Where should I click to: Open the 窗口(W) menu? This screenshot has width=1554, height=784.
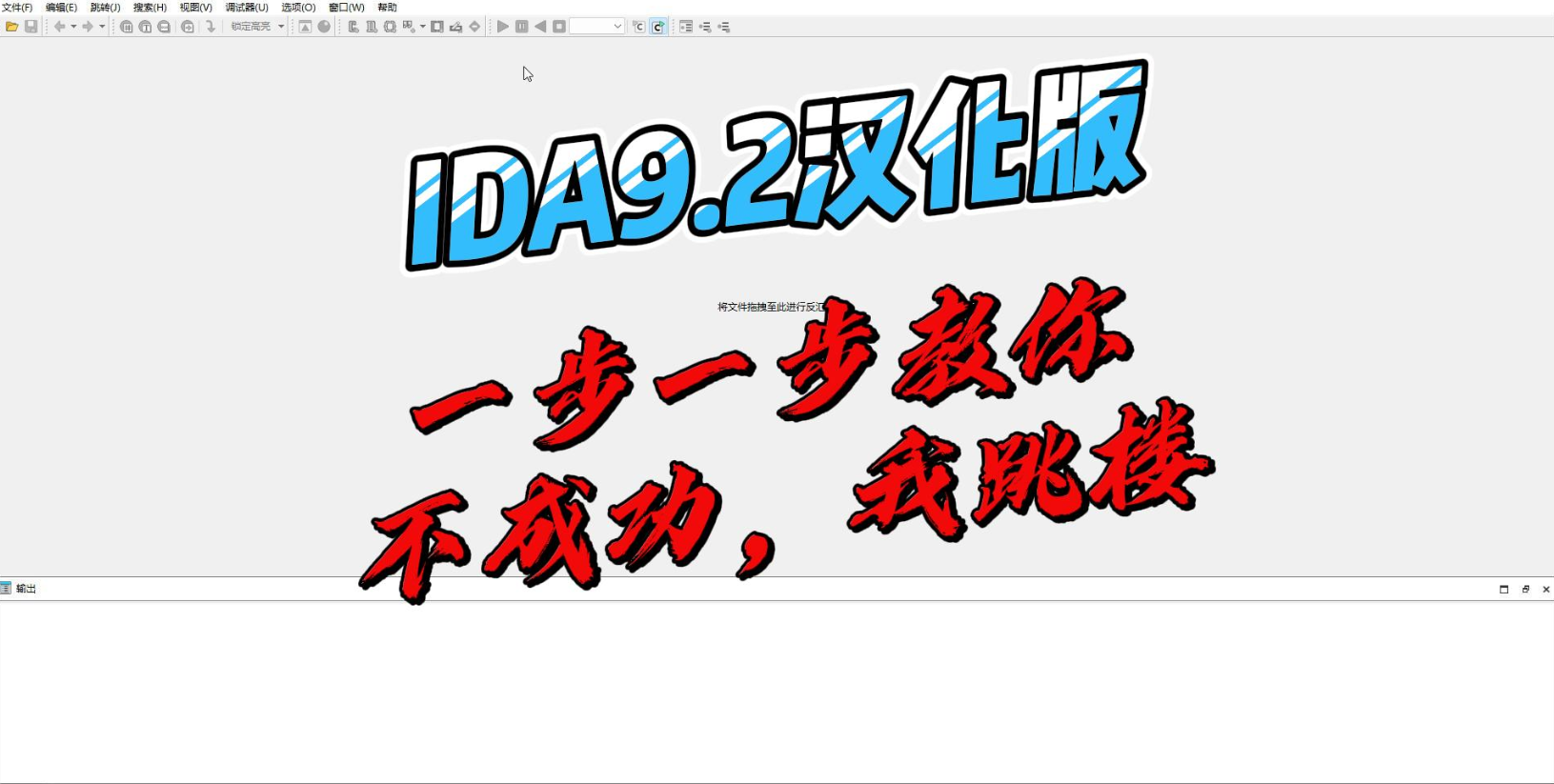[346, 8]
